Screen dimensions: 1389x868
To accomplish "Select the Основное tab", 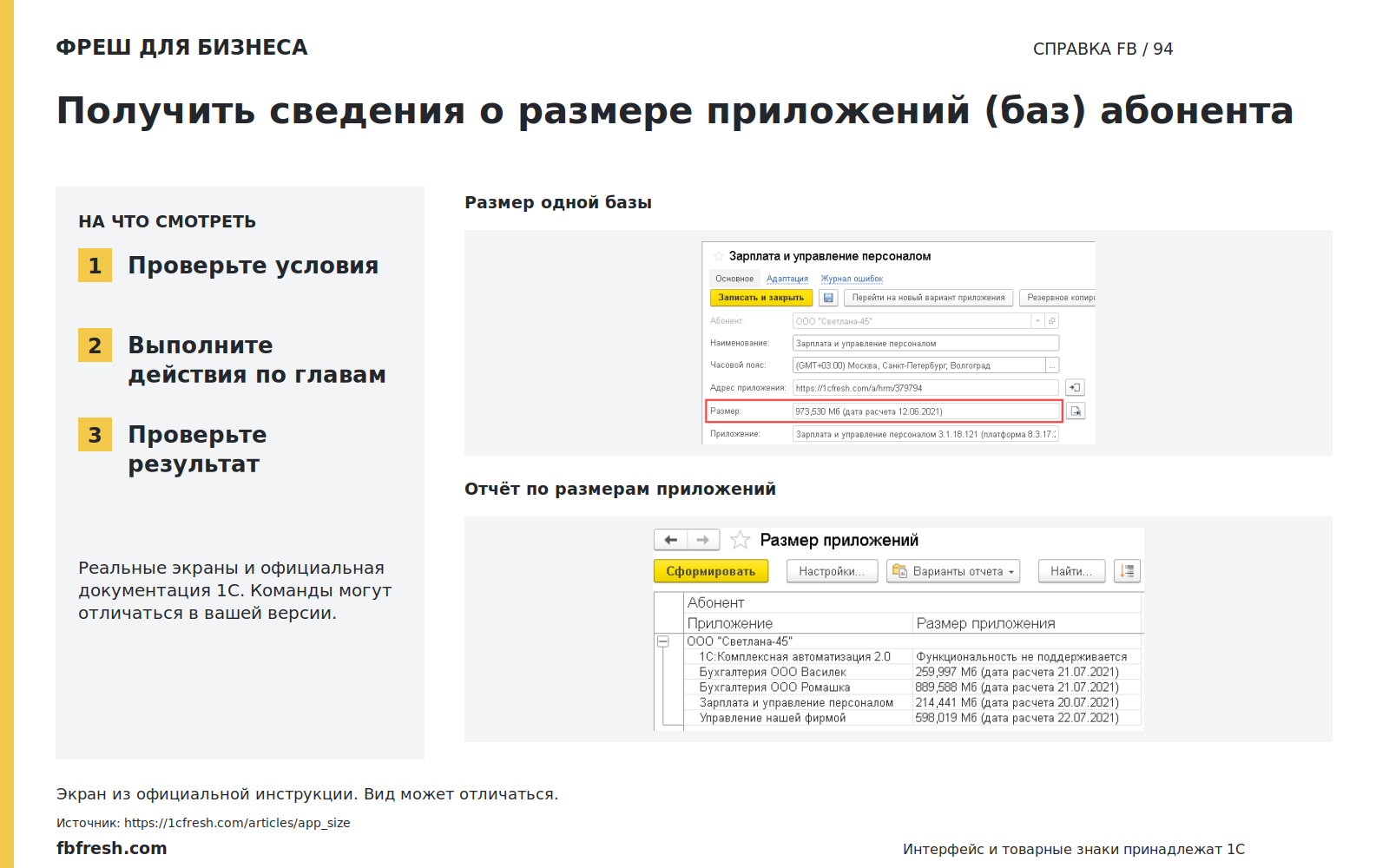I will (734, 279).
